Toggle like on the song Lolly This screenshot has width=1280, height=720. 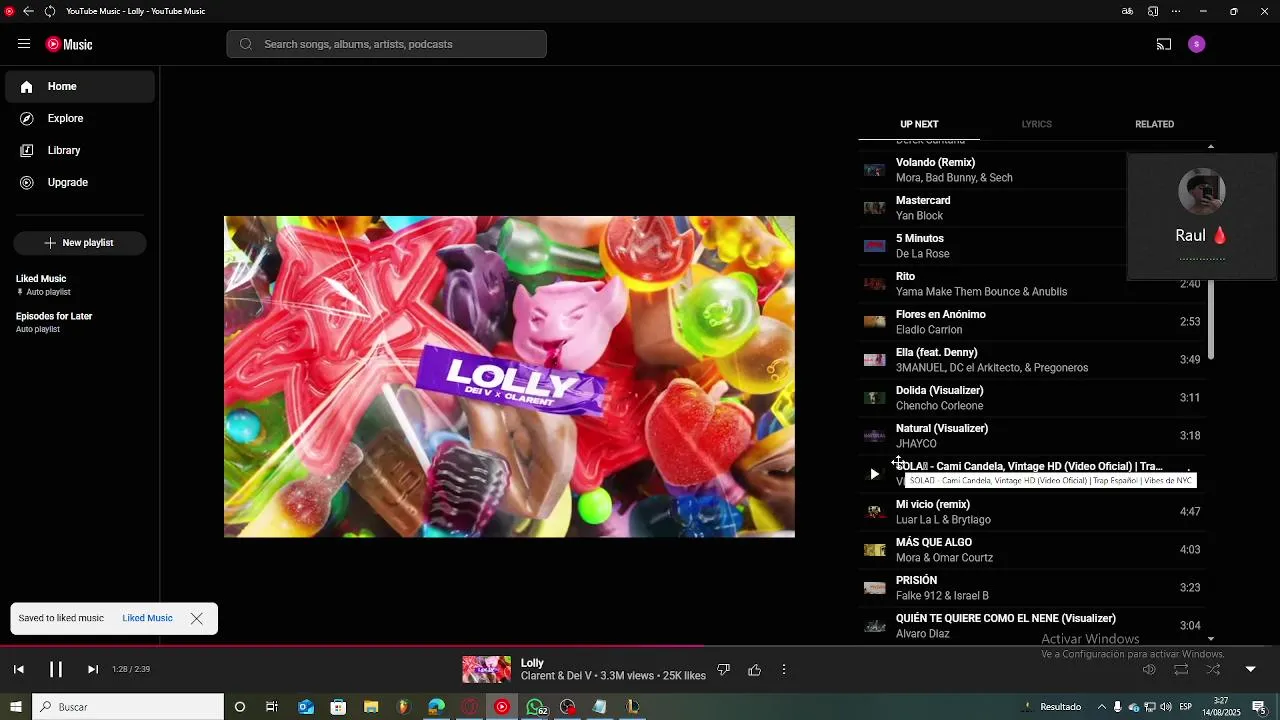(754, 669)
